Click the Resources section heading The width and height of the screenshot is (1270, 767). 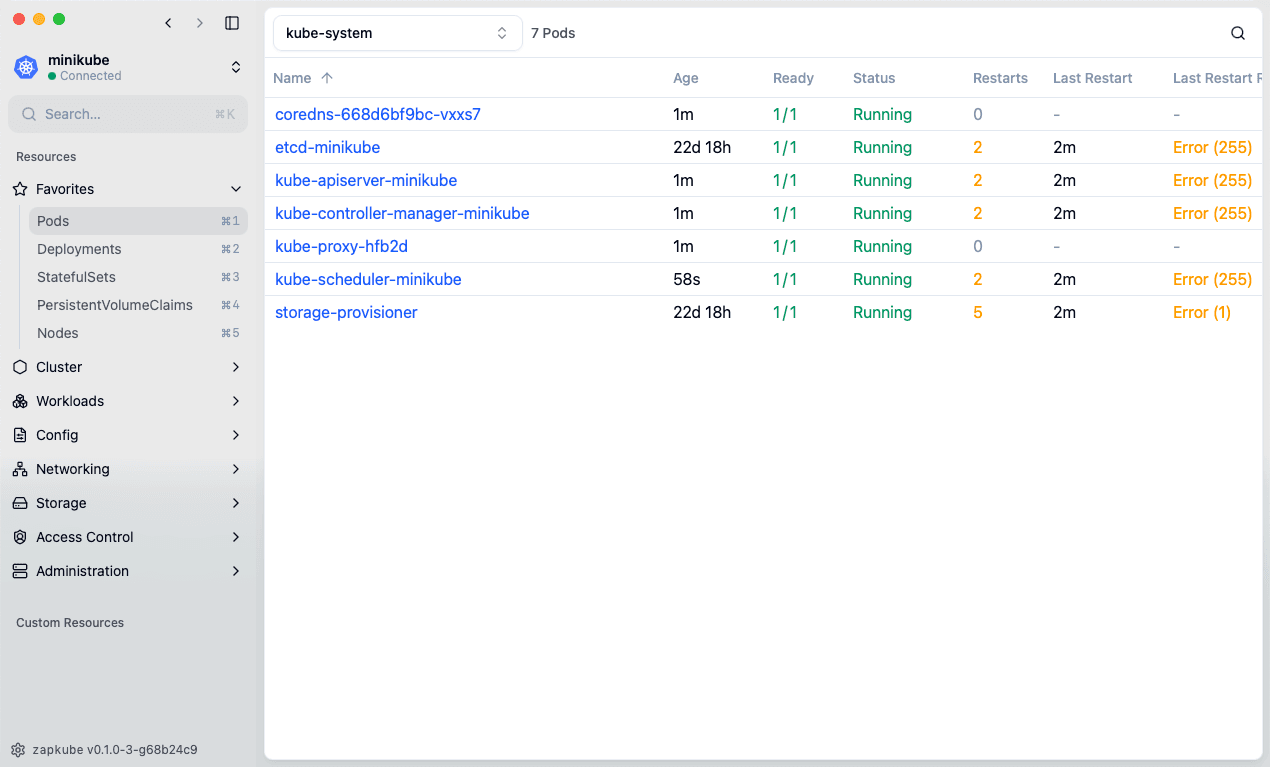pyautogui.click(x=46, y=156)
